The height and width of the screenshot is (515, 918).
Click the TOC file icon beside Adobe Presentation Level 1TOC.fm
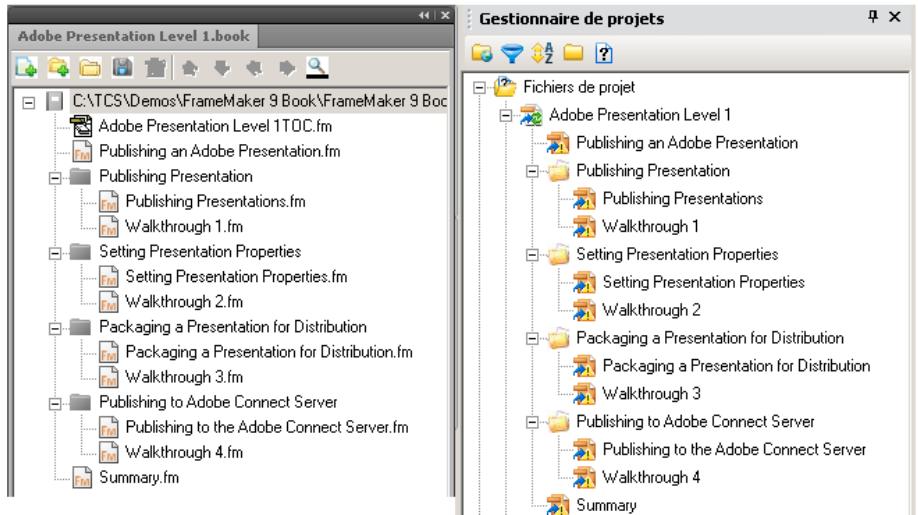[x=81, y=126]
